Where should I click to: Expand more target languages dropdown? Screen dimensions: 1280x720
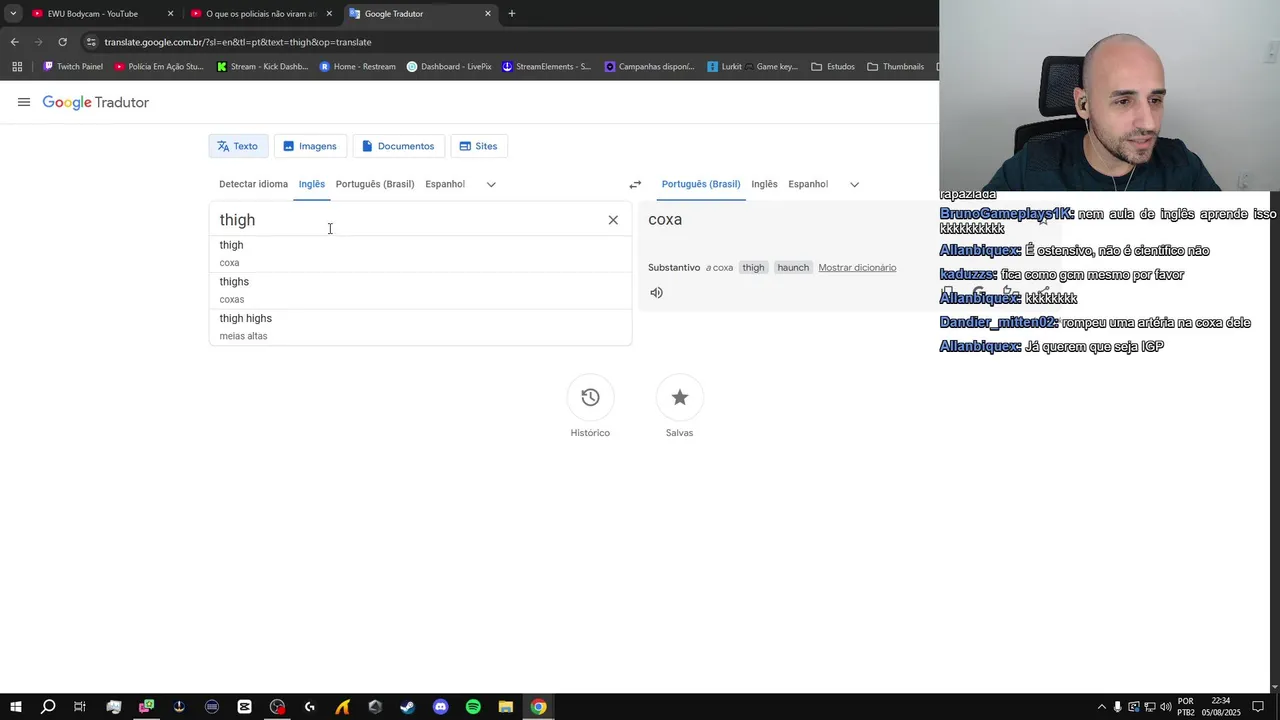854,184
